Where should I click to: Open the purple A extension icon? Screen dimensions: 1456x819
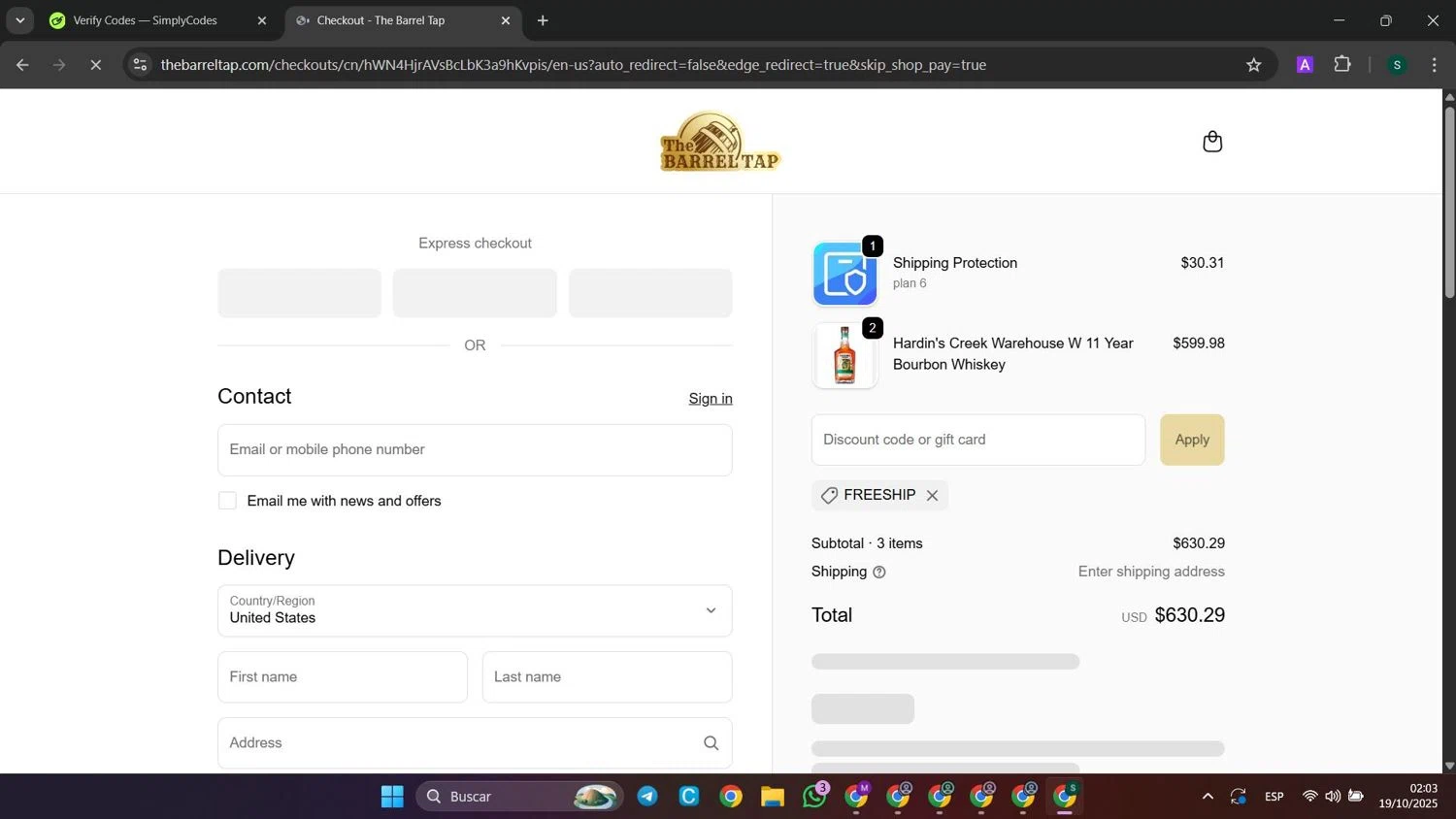(1305, 65)
